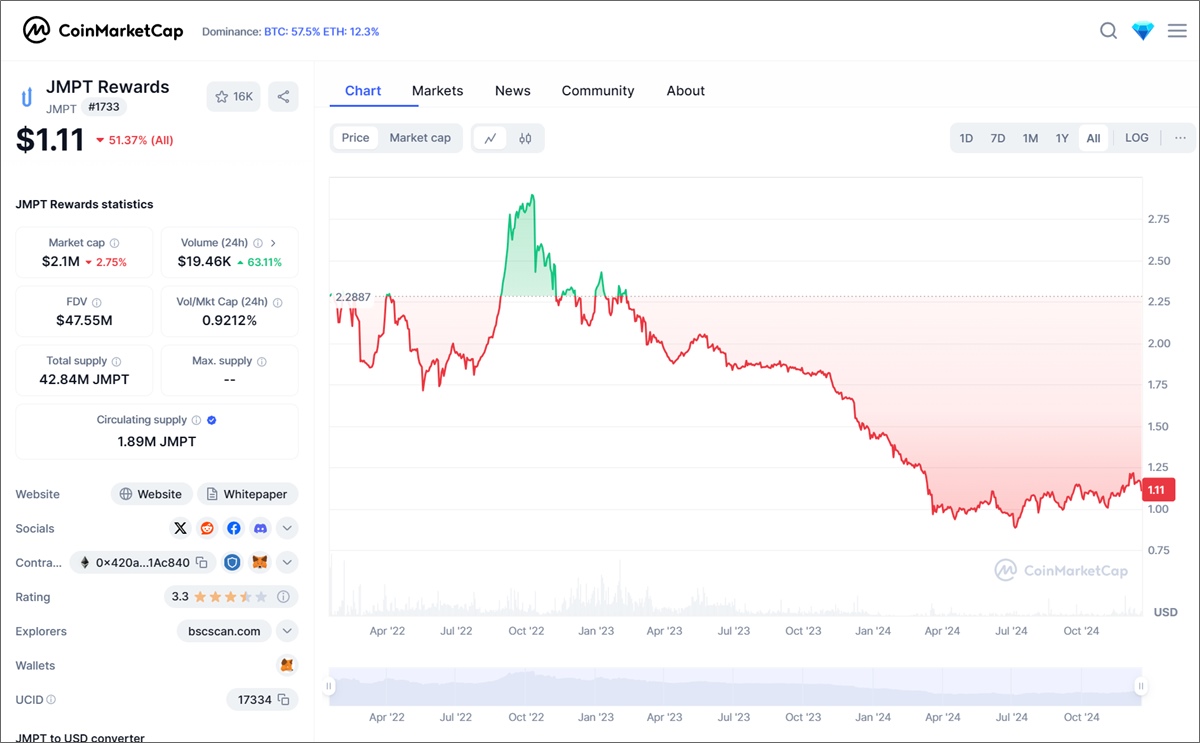Expand Volume (24h) details arrow

(274, 243)
